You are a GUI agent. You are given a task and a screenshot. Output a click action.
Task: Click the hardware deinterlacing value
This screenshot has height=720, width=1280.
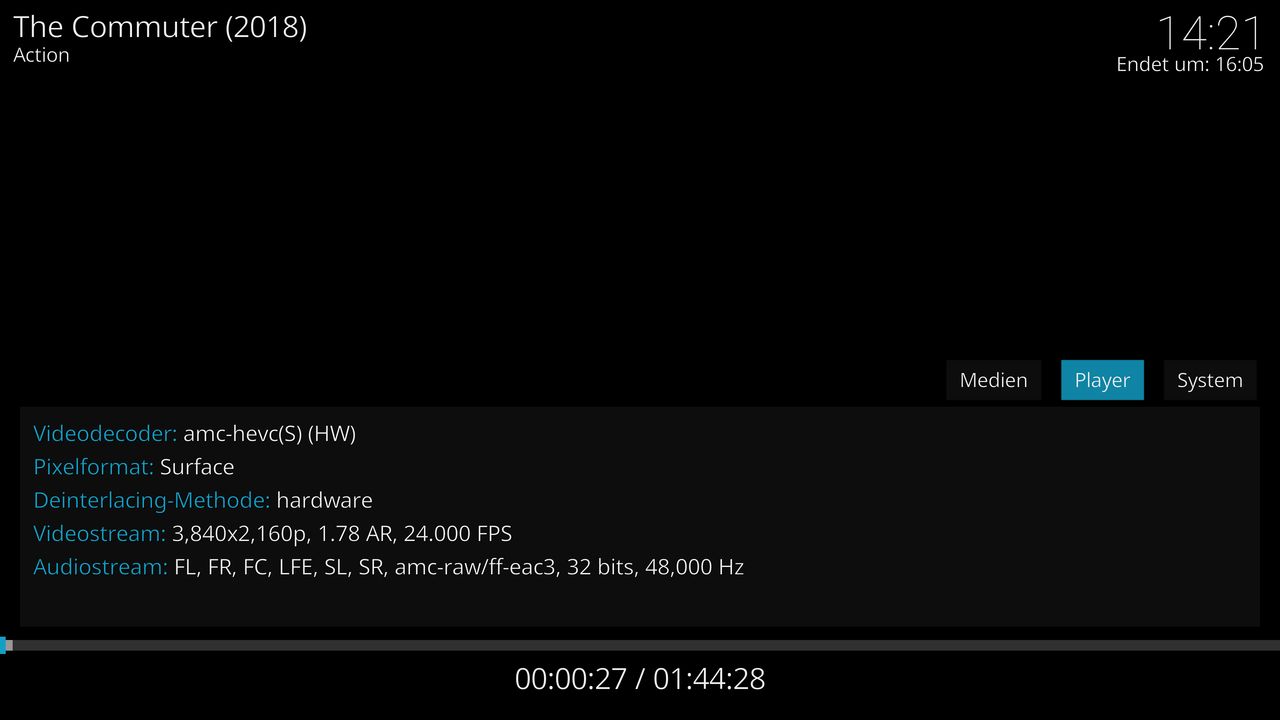(324, 500)
